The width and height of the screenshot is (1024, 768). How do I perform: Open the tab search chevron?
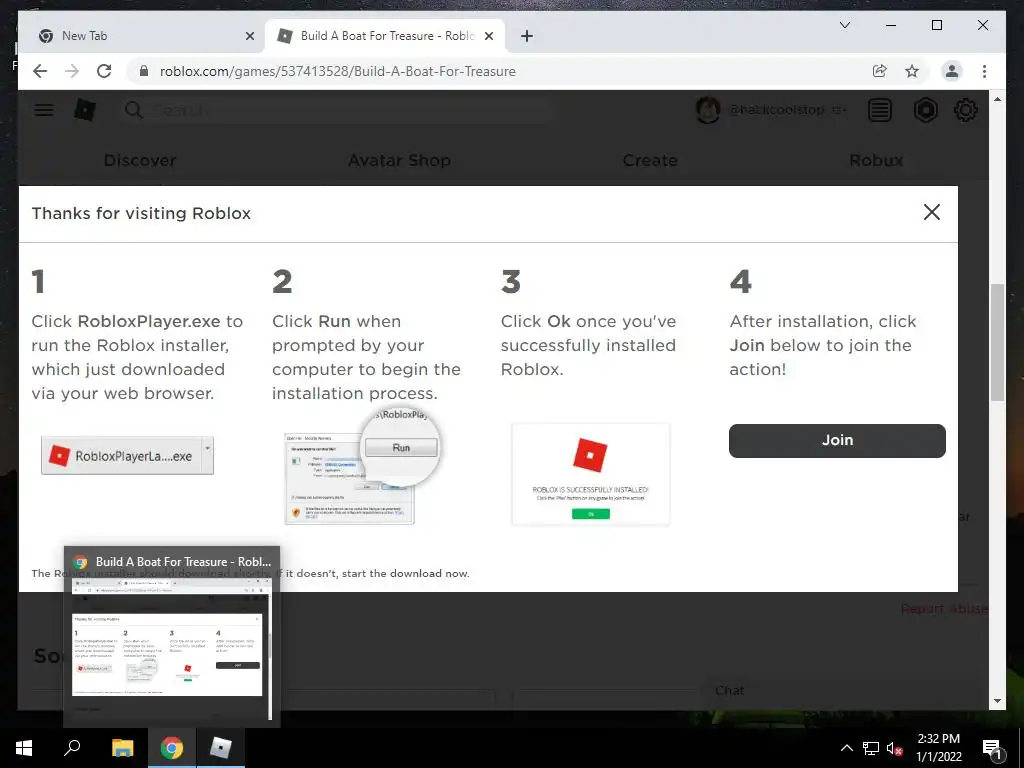844,25
